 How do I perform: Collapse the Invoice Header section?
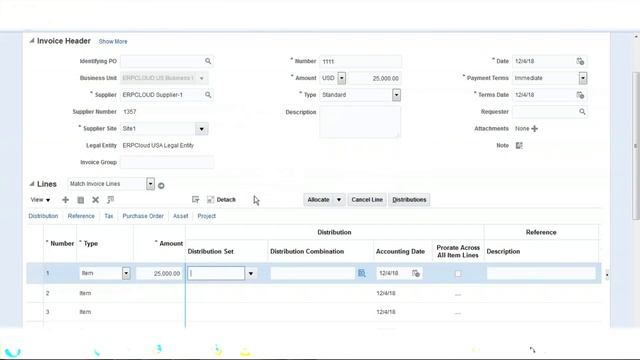point(32,41)
